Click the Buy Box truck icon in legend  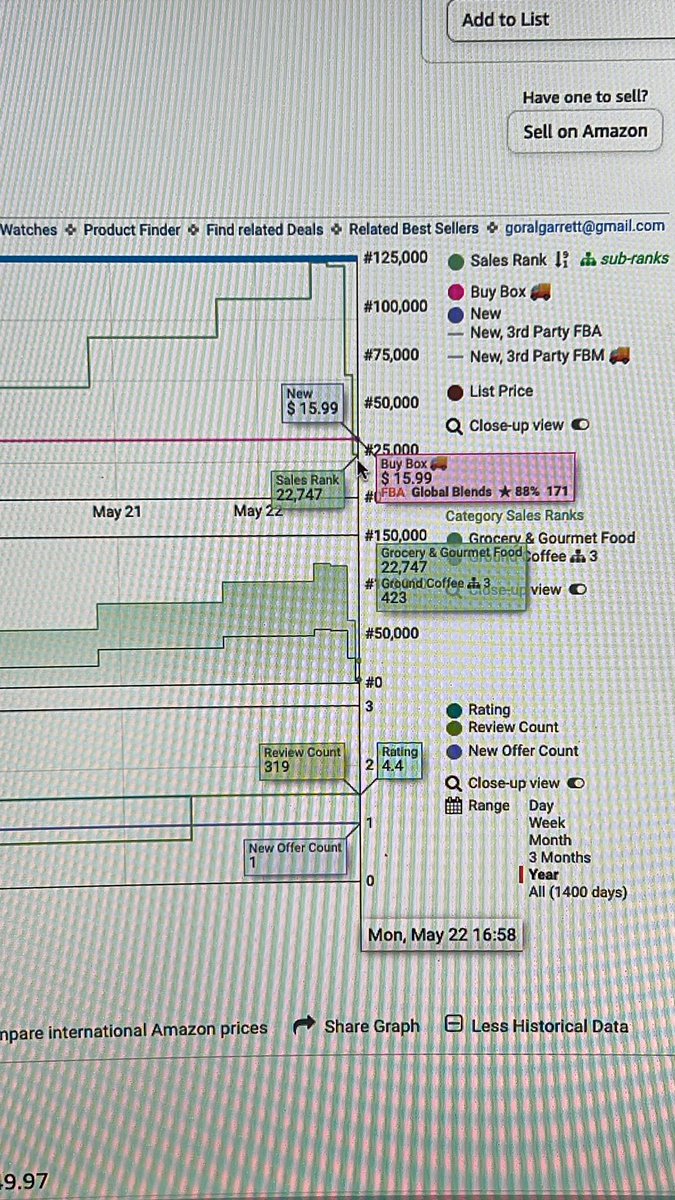[541, 292]
